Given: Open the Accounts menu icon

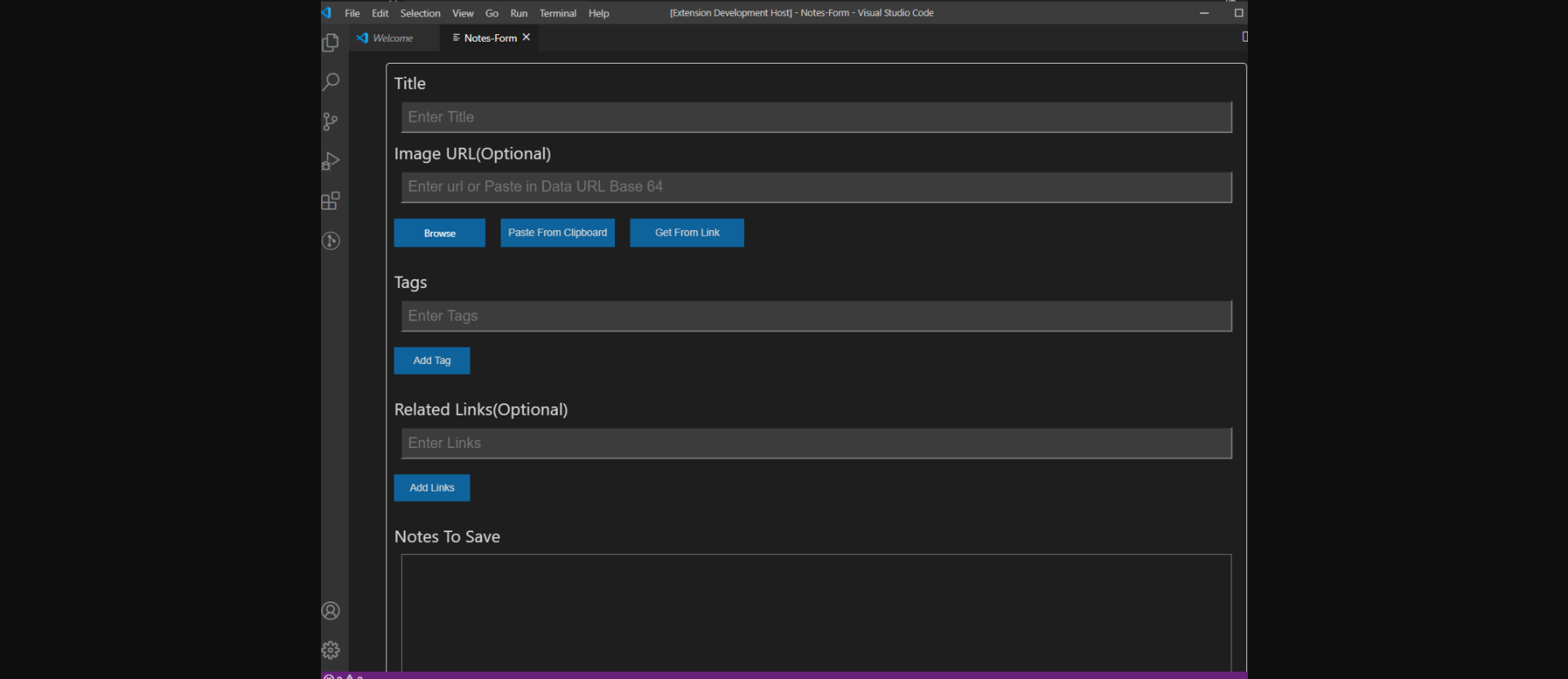Looking at the screenshot, I should point(331,610).
